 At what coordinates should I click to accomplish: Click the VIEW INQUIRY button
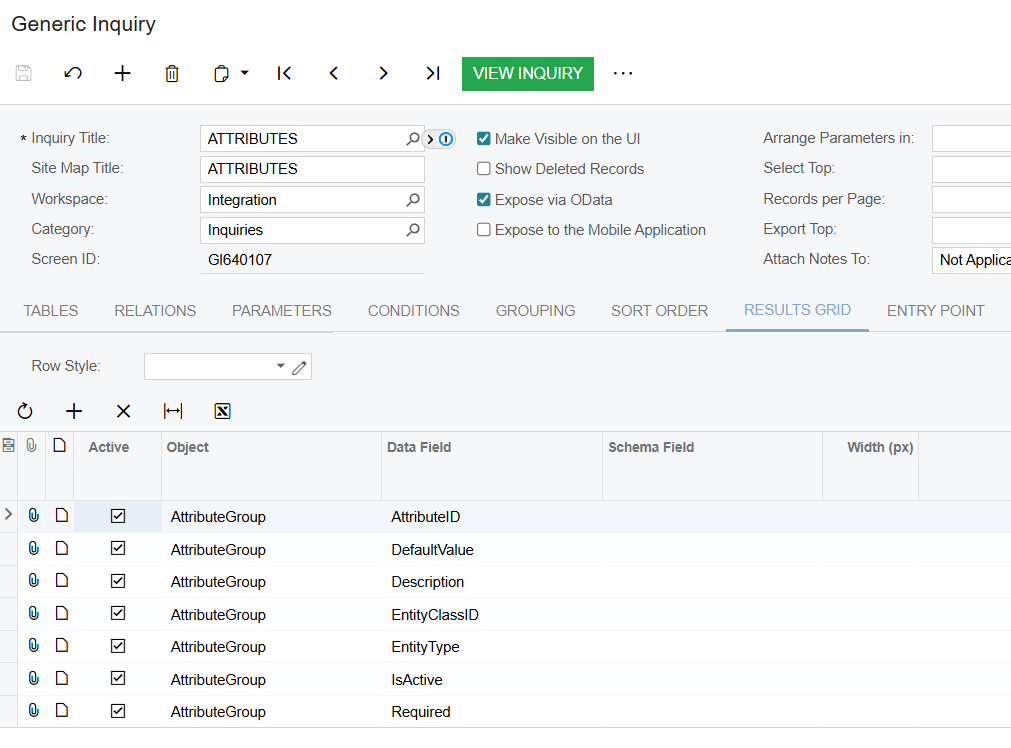(527, 74)
